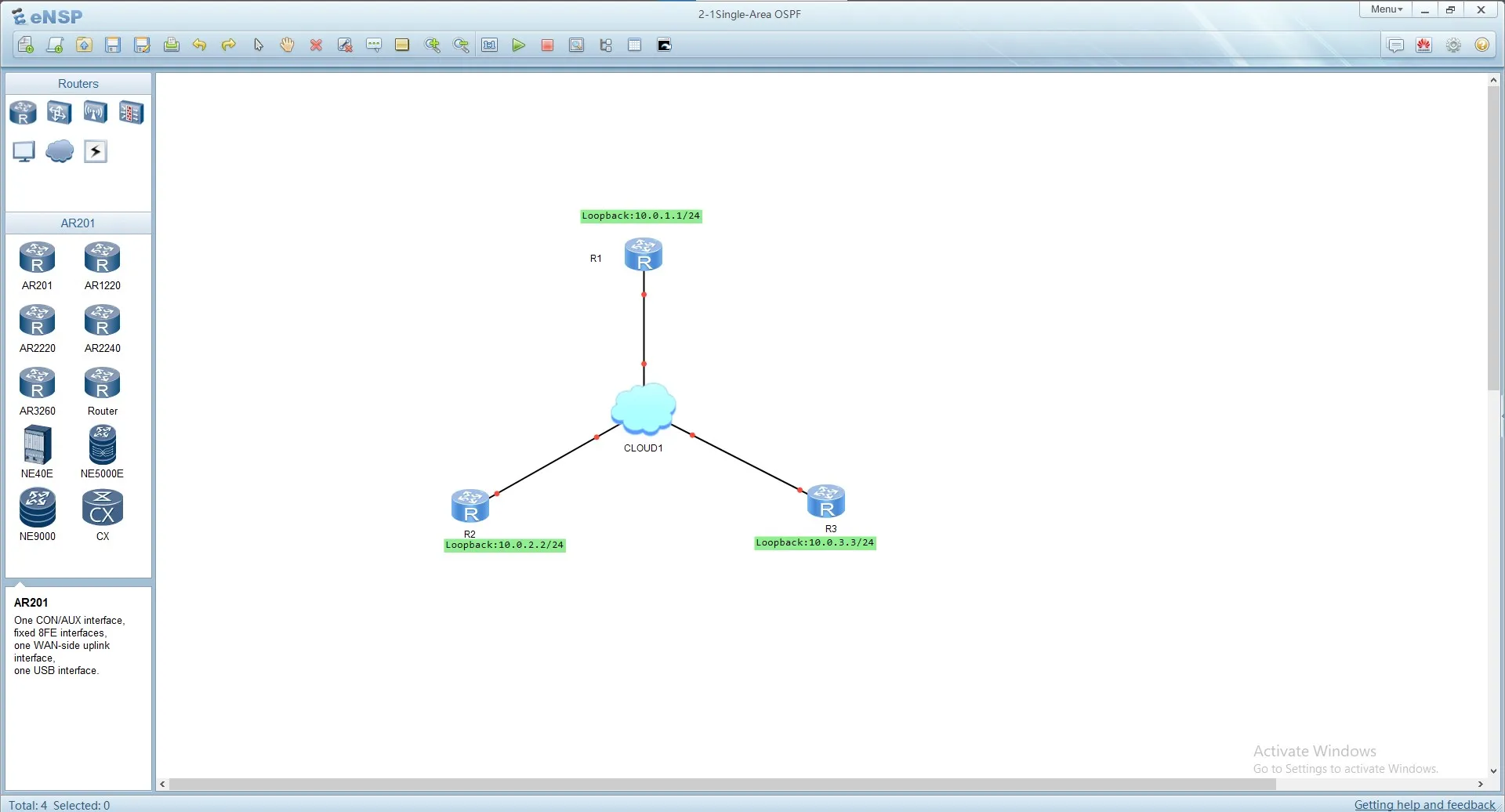Click the undo arrow in toolbar
1505x812 pixels.
[200, 45]
